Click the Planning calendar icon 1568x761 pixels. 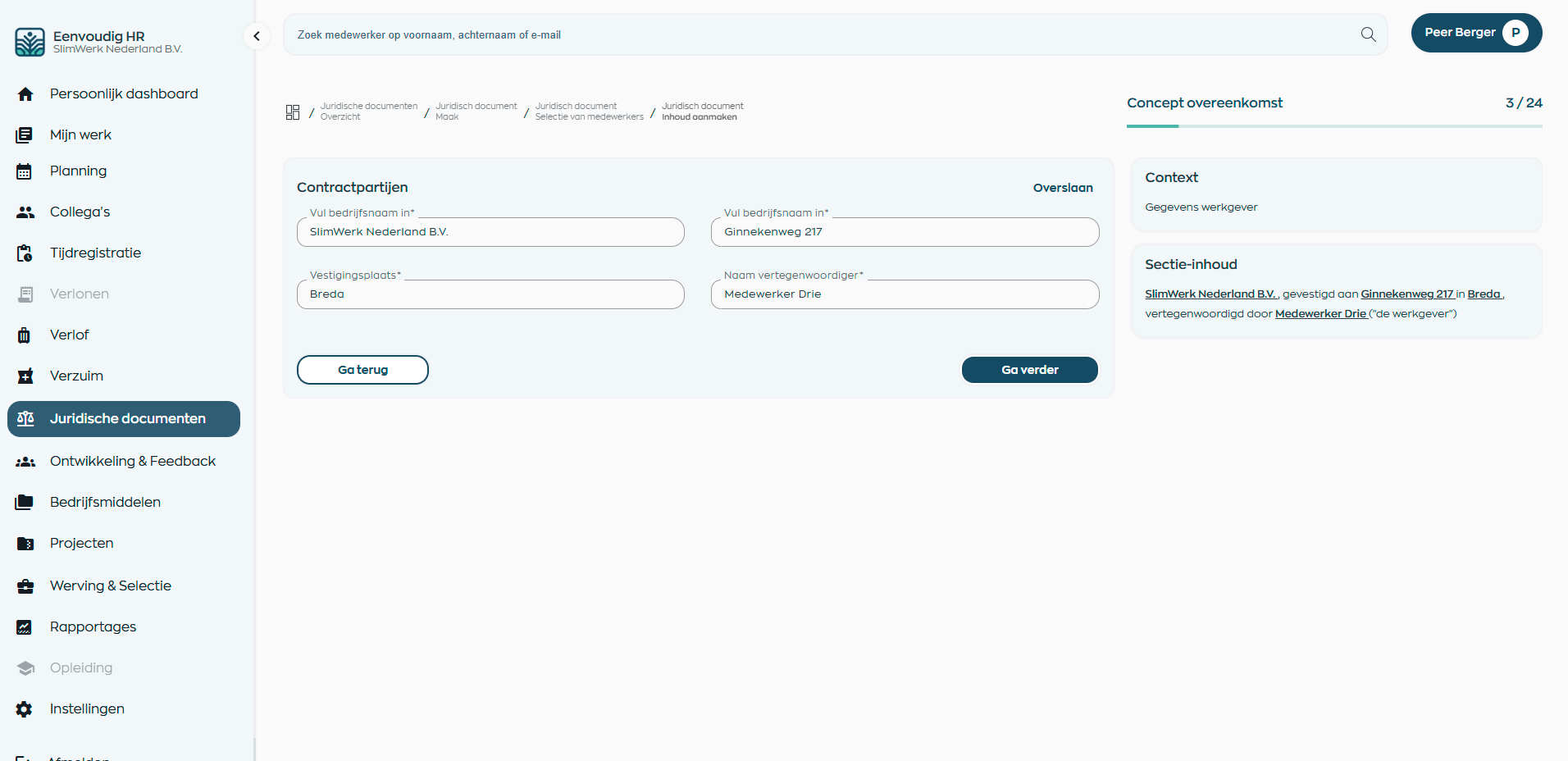(x=25, y=171)
